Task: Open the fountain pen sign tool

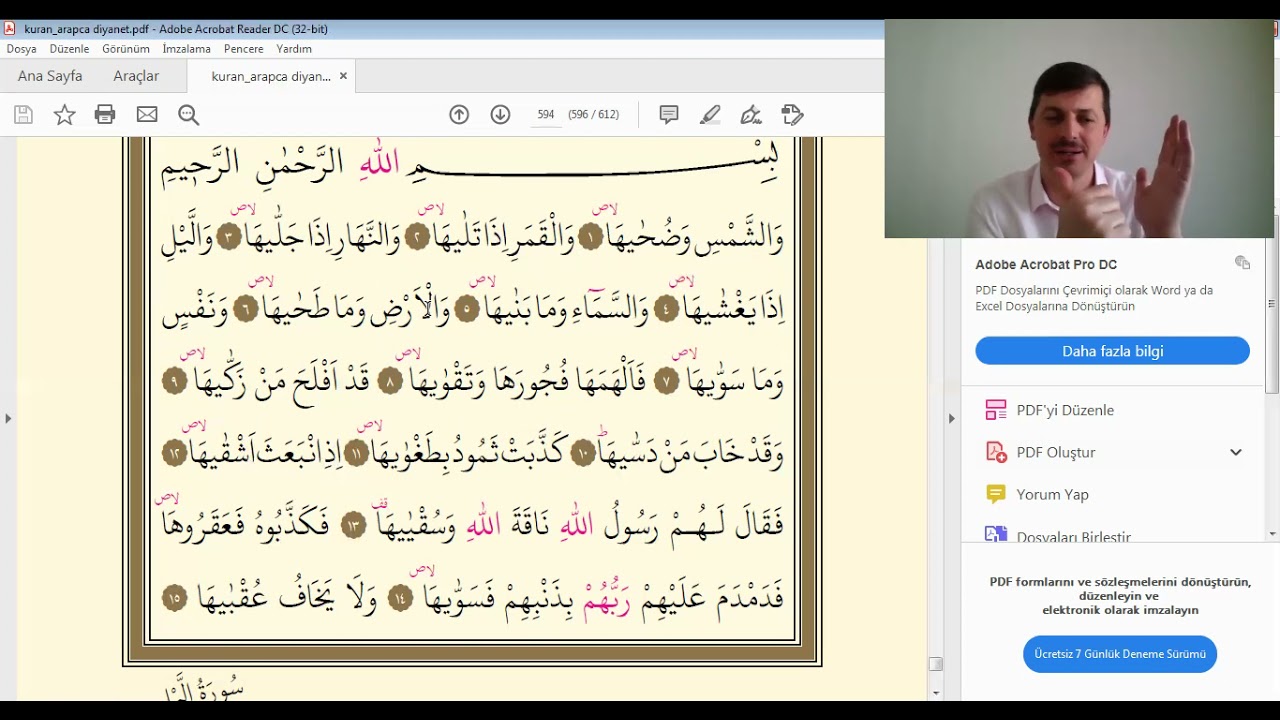Action: pyautogui.click(x=751, y=115)
